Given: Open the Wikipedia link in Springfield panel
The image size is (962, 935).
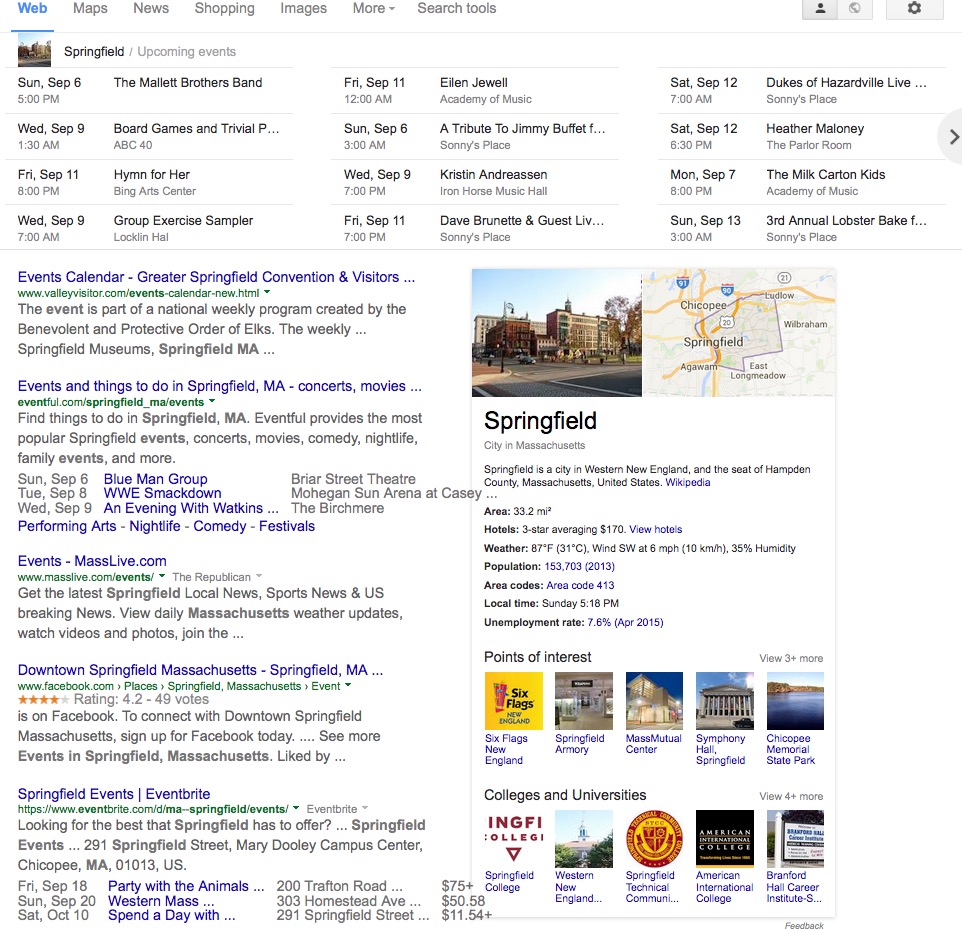Looking at the screenshot, I should pos(688,482).
